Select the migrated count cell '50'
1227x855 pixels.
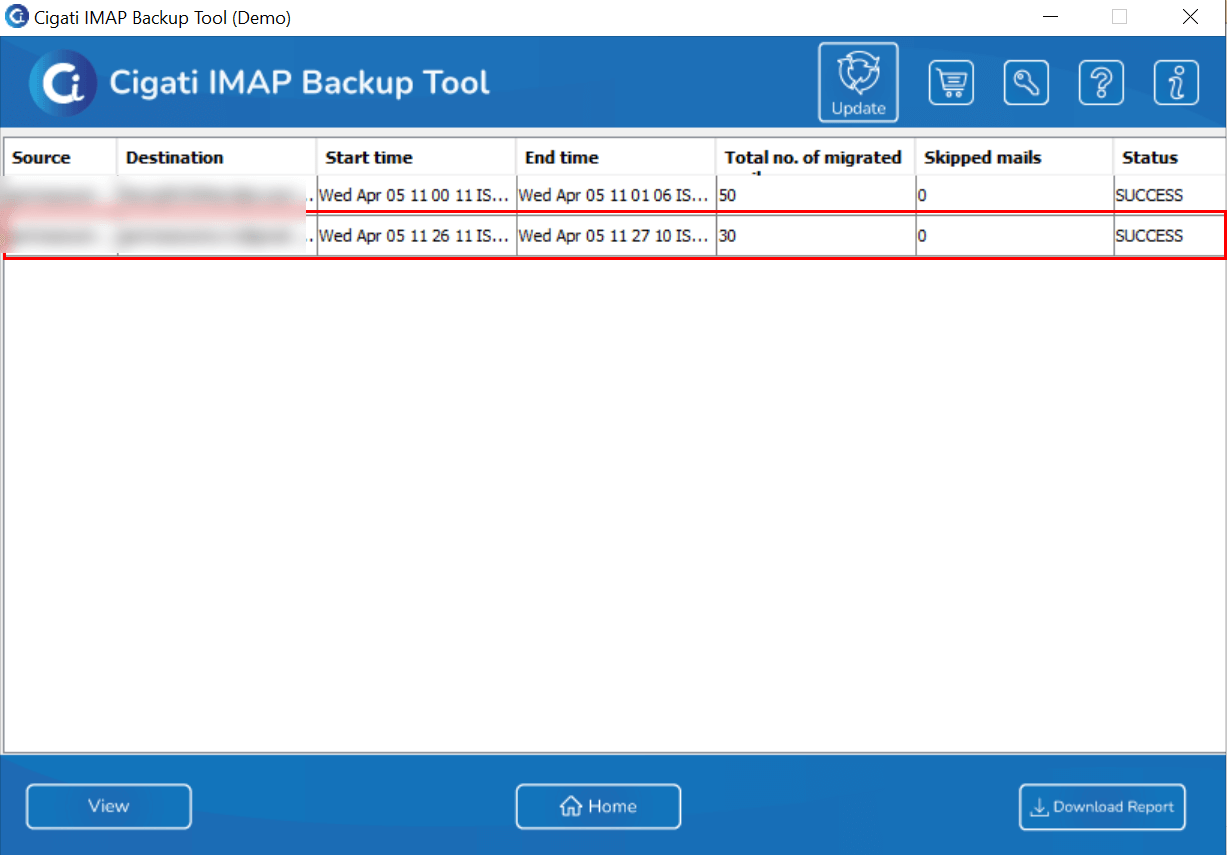(x=815, y=195)
